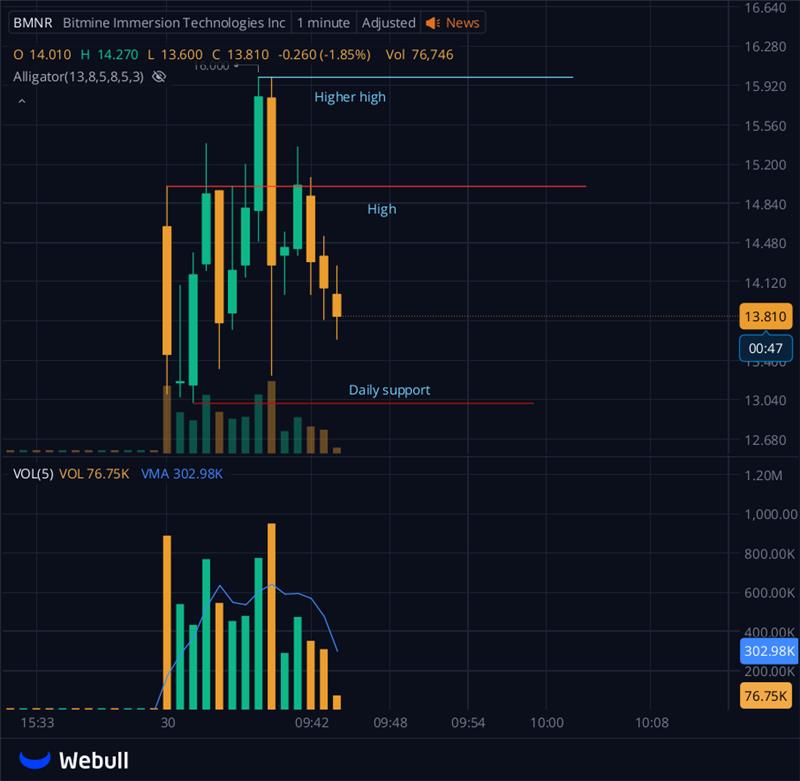
Task: Click the VOL 76.75K value text
Action: pos(94,473)
